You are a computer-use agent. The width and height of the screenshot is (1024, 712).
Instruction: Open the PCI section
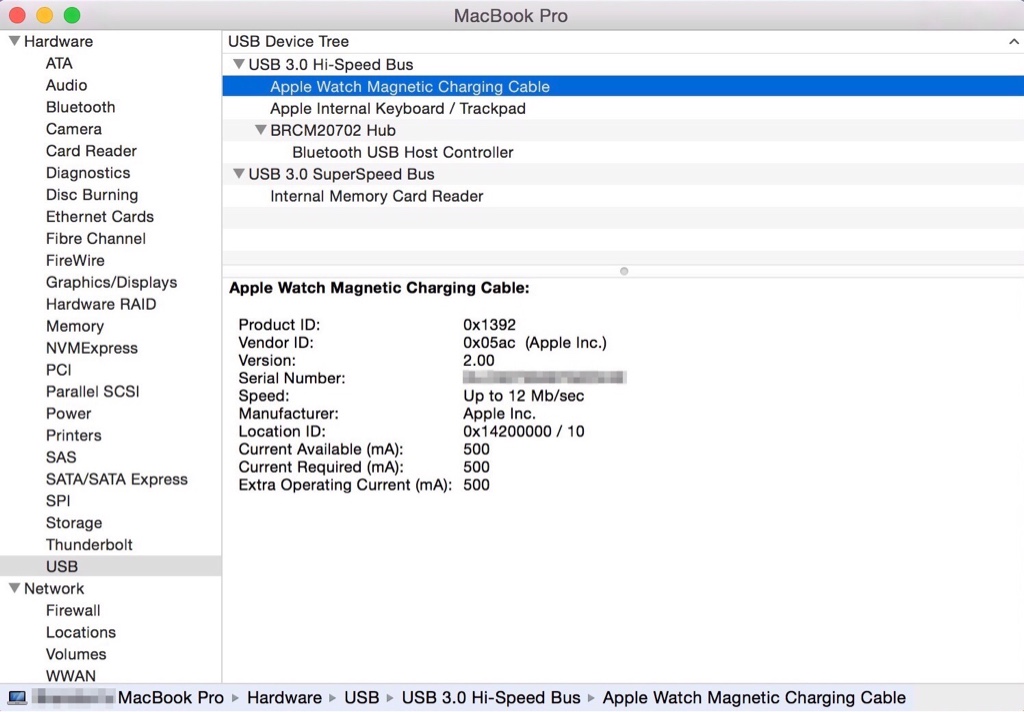point(58,370)
